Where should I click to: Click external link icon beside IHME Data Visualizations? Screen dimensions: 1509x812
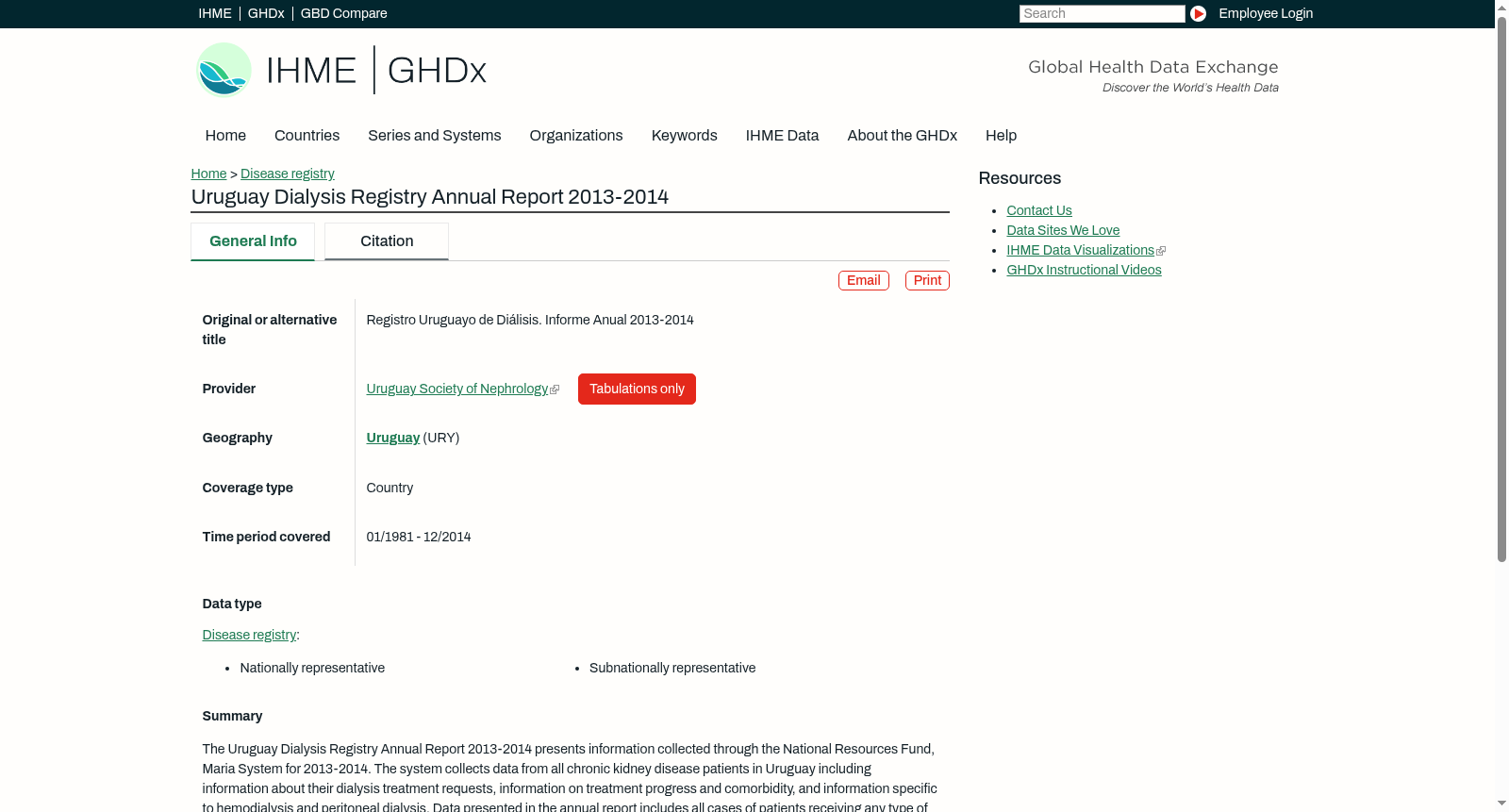click(1161, 251)
